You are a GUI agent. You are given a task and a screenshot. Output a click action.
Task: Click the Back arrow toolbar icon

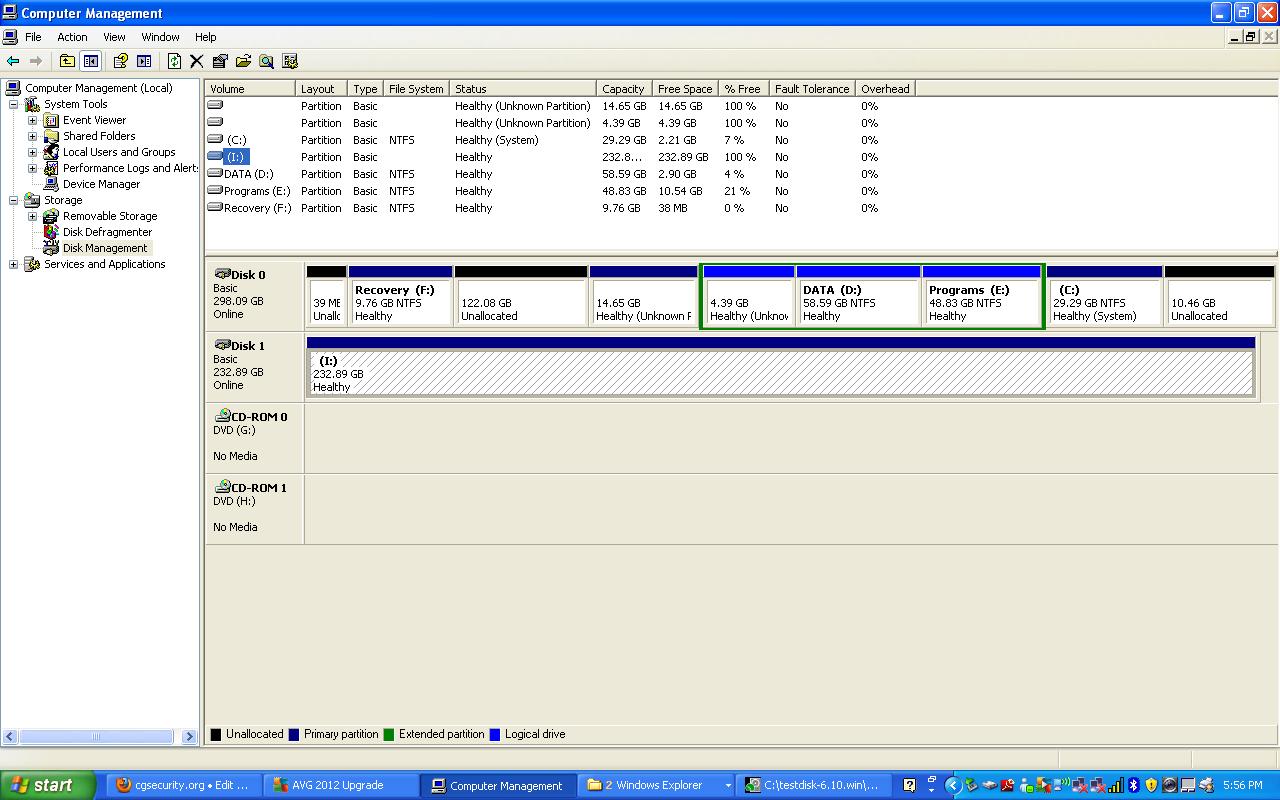(x=13, y=61)
